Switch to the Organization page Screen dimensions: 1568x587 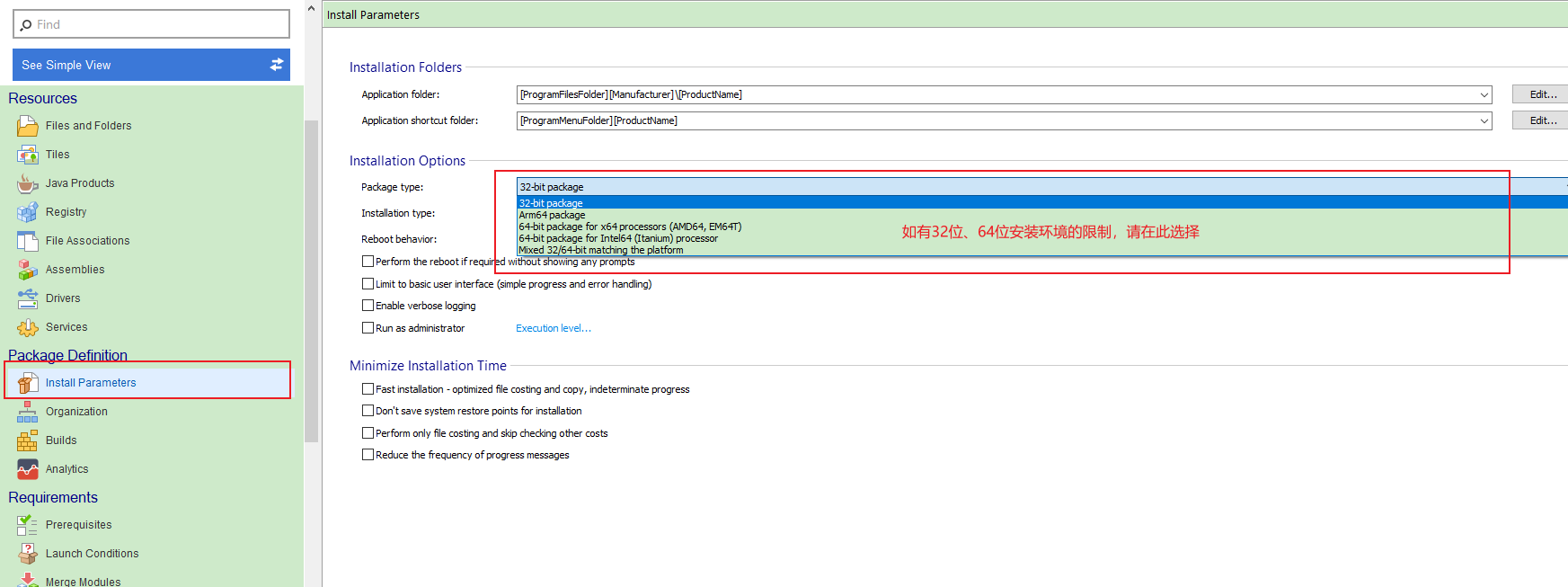tap(76, 412)
